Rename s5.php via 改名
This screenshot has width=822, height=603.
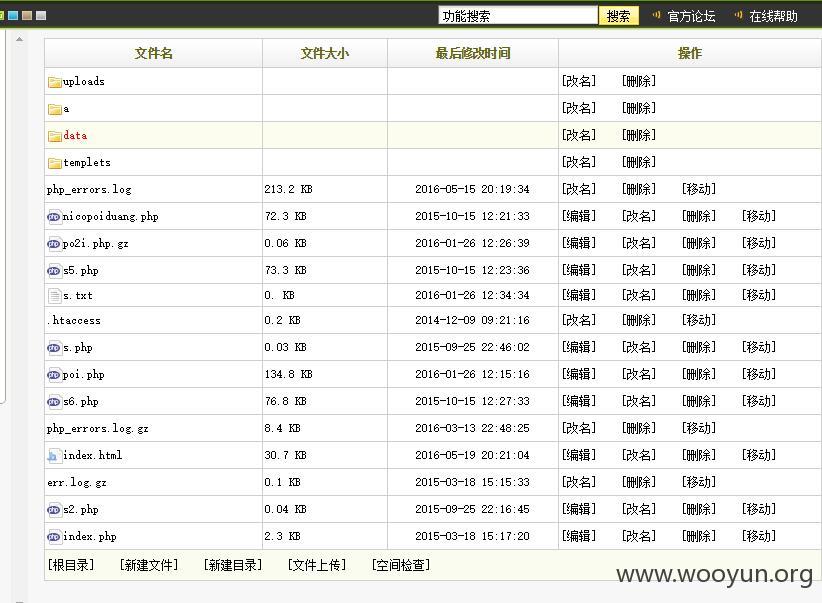point(639,271)
